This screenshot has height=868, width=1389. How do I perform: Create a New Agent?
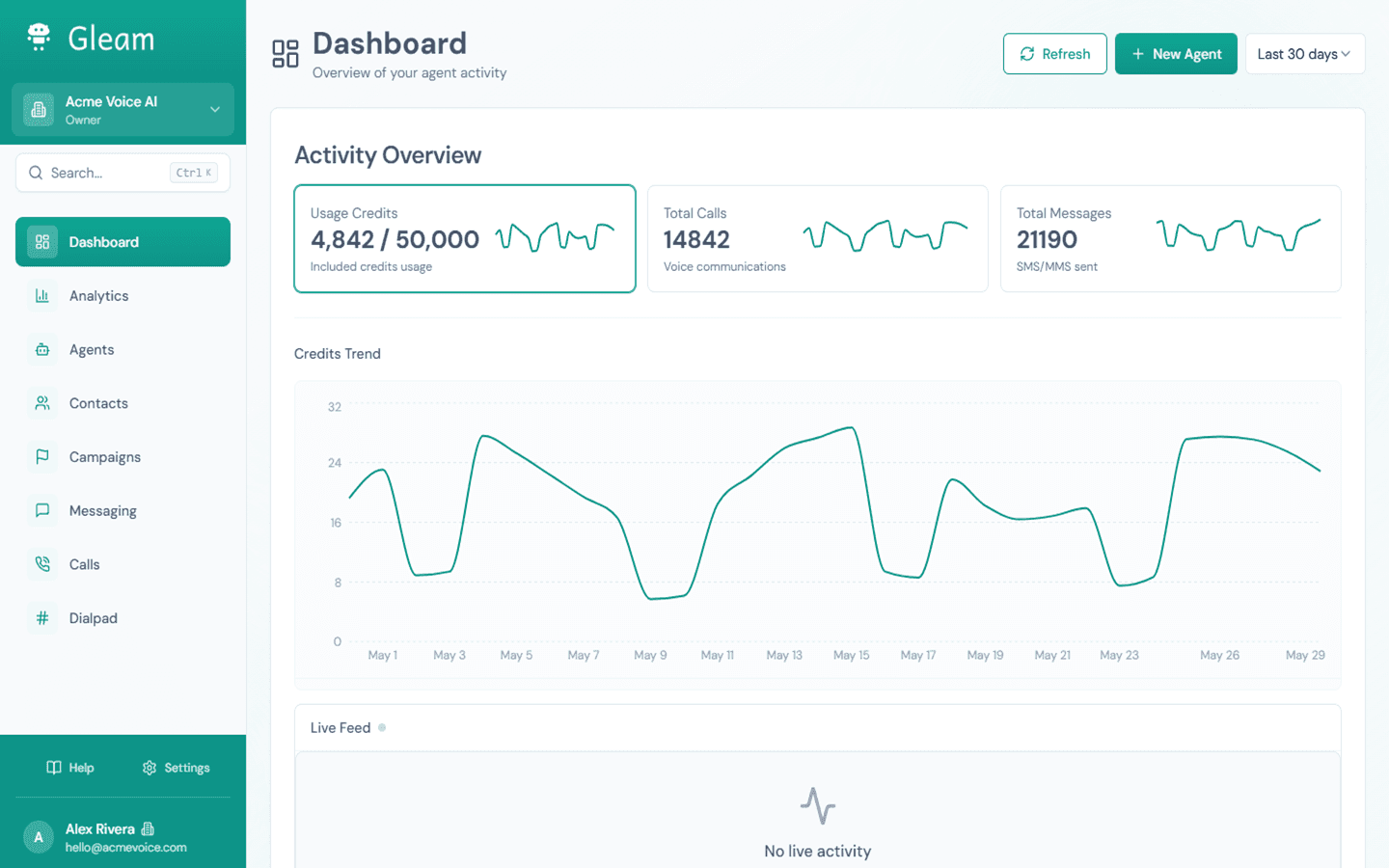1176,54
